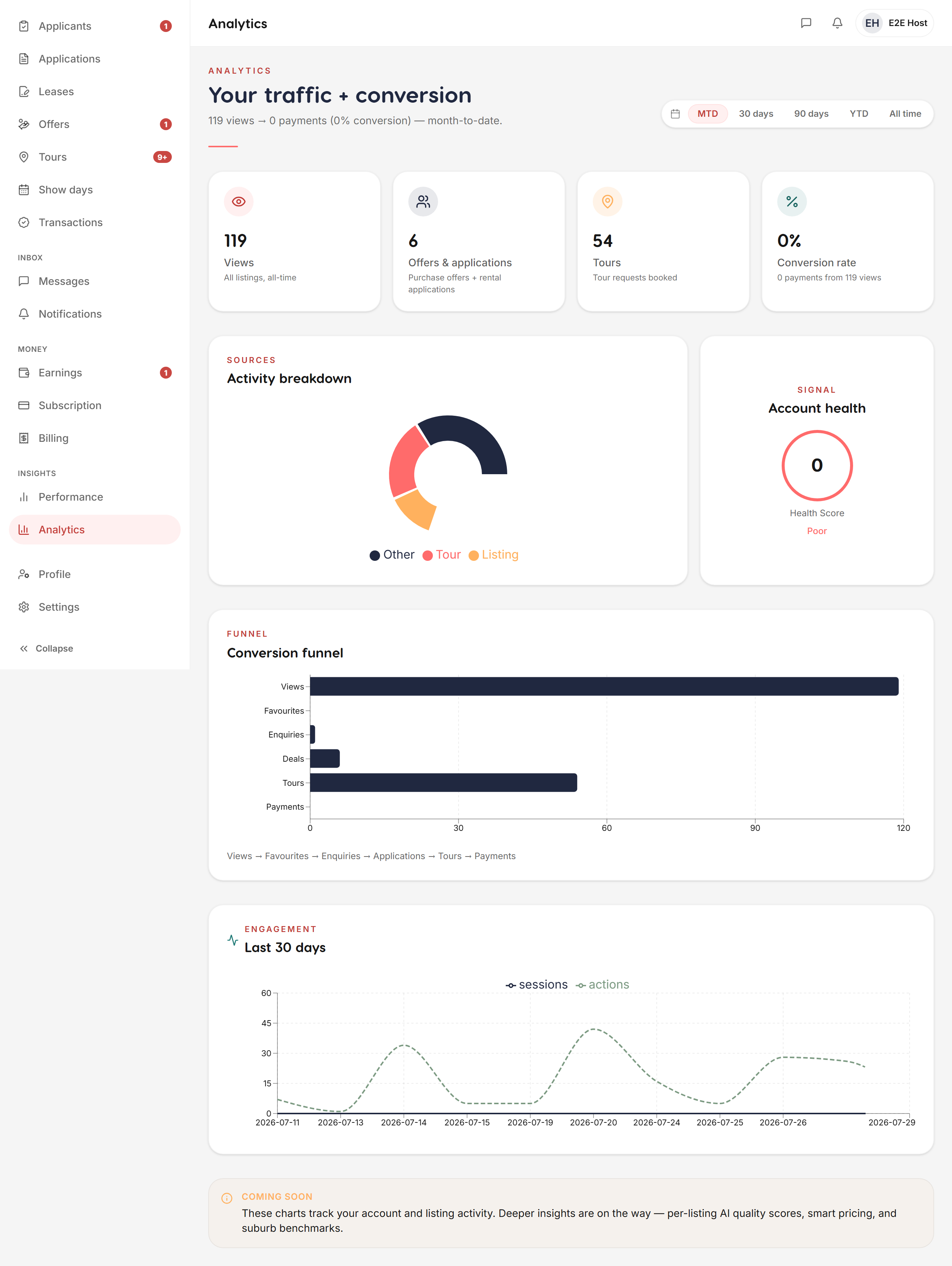Click the Deals bar in conversion funnel
This screenshot has width=952, height=1266.
[x=325, y=758]
